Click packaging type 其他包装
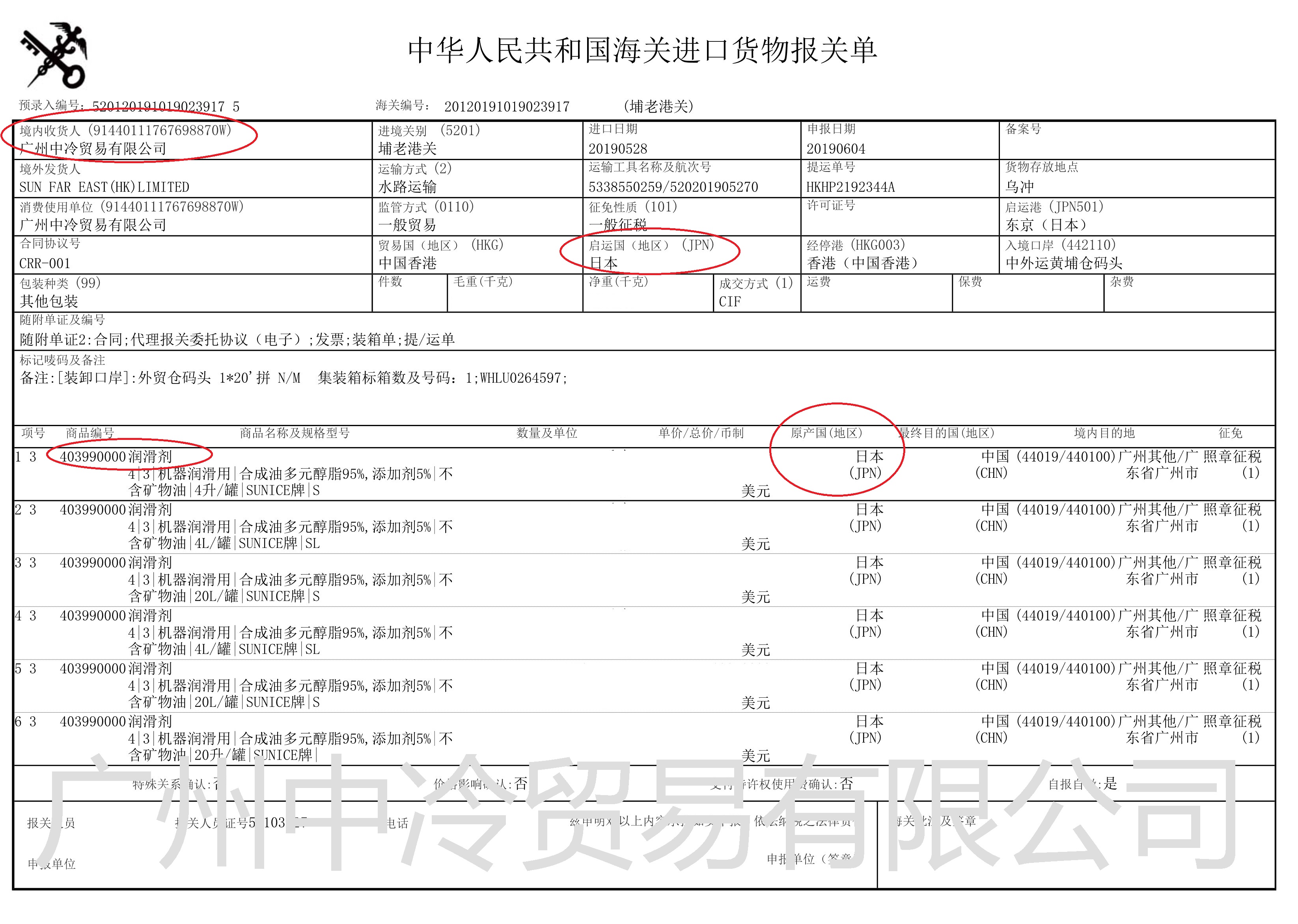Screen dimensions: 1298x924 tap(49, 301)
